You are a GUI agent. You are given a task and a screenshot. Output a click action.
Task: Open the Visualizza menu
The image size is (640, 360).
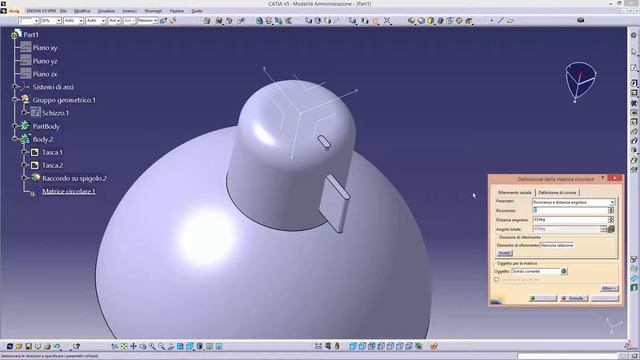tap(106, 11)
